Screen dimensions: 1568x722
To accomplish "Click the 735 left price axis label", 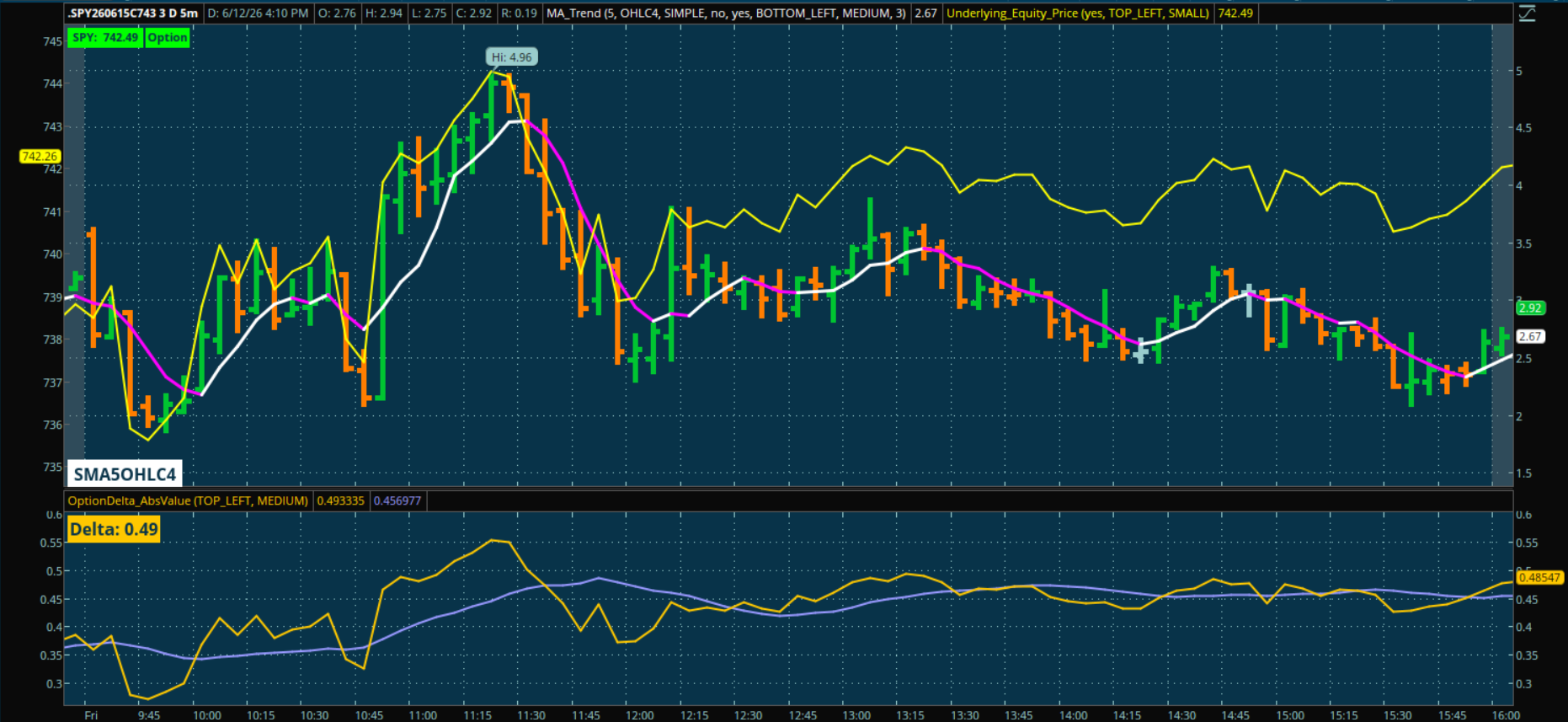I will pyautogui.click(x=52, y=467).
